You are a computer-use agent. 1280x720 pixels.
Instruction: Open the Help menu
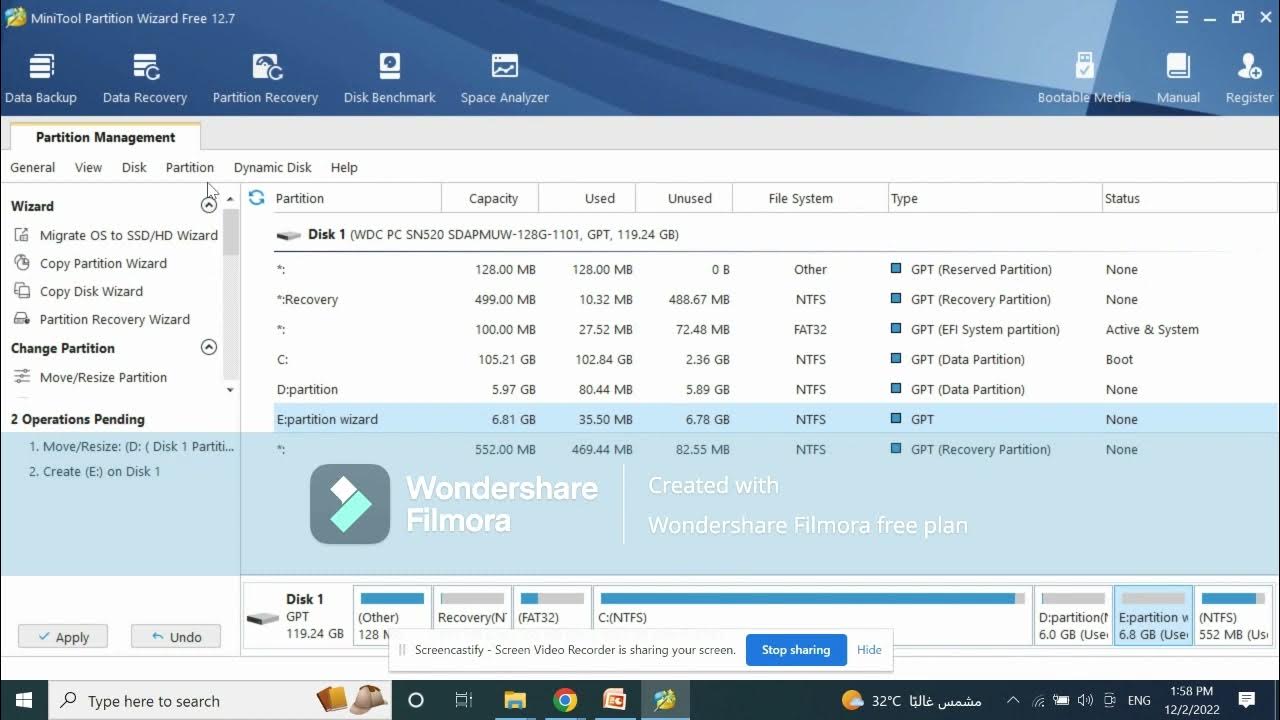pos(344,167)
